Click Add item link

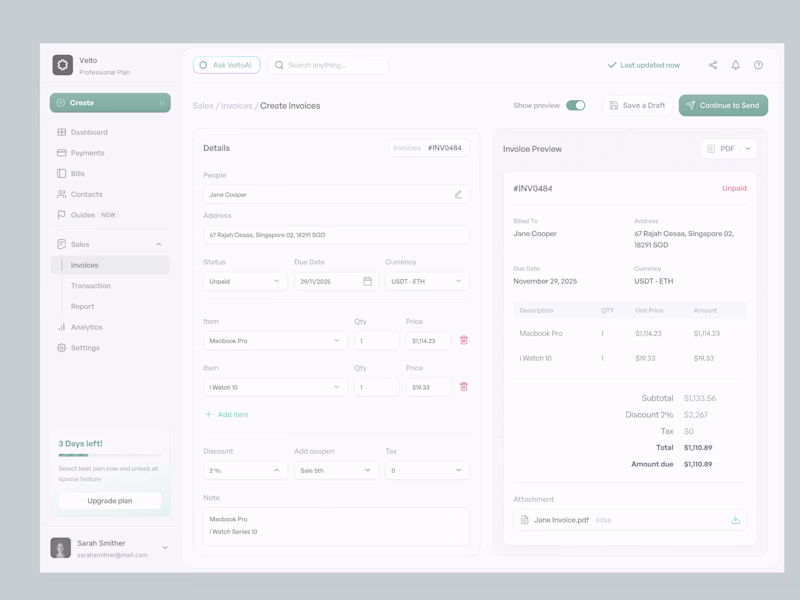click(227, 414)
